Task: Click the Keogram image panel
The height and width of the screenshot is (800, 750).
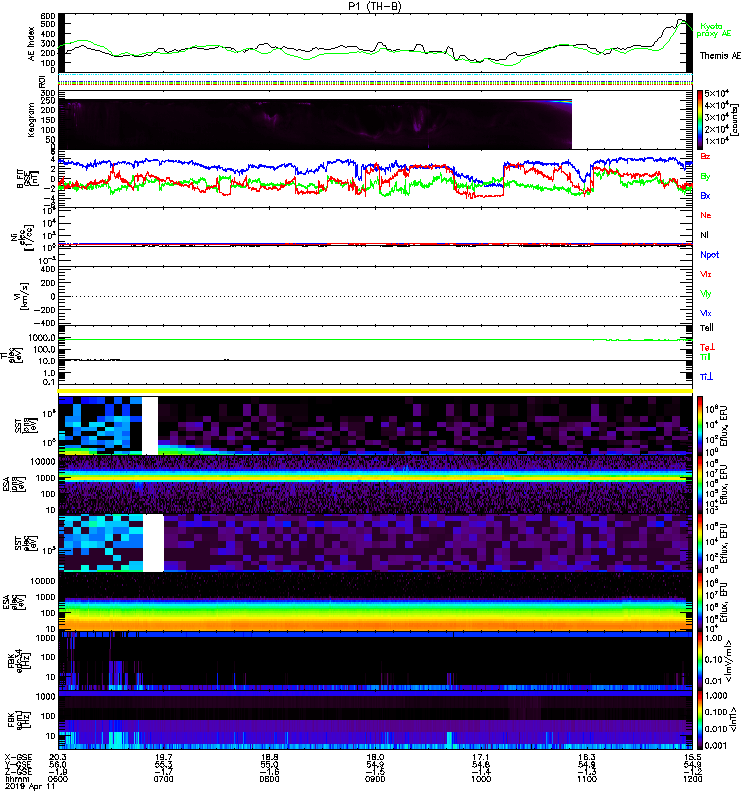Action: click(315, 124)
